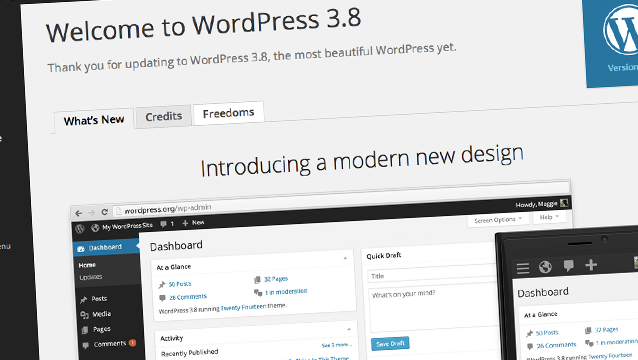Open Media in the sidebar

coord(96,314)
